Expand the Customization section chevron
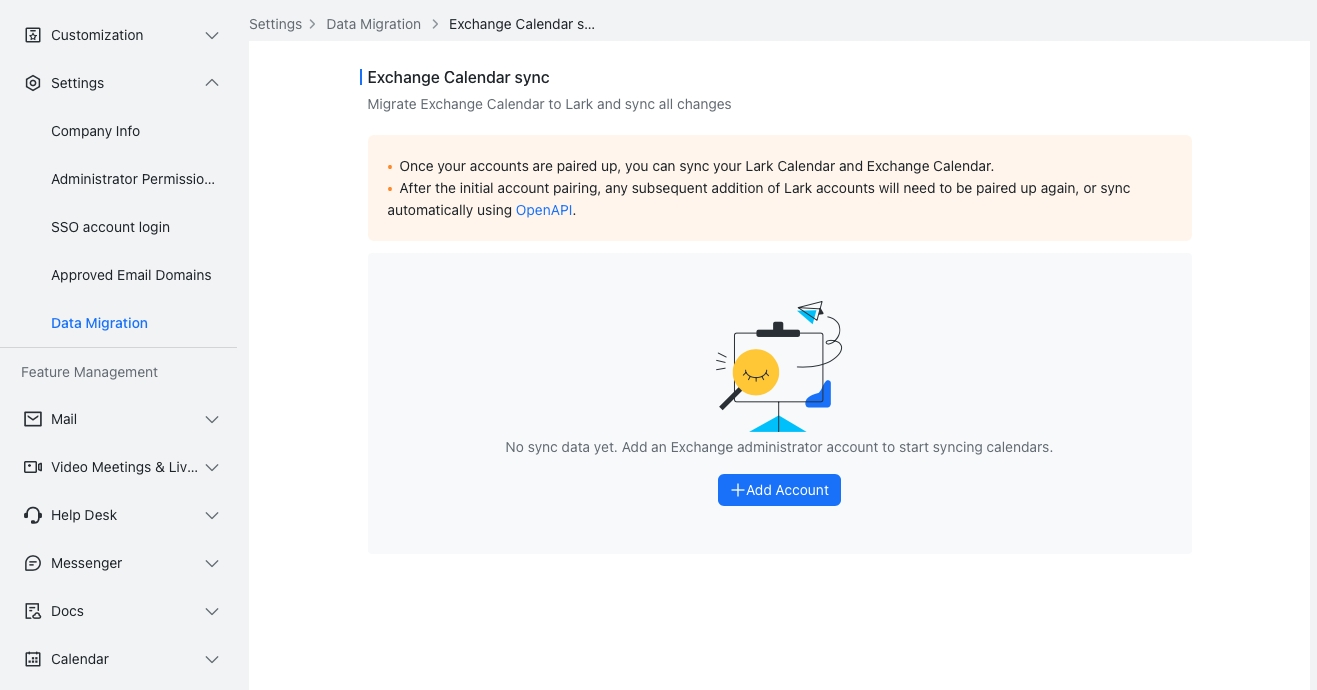The width and height of the screenshot is (1317, 690). click(x=212, y=35)
